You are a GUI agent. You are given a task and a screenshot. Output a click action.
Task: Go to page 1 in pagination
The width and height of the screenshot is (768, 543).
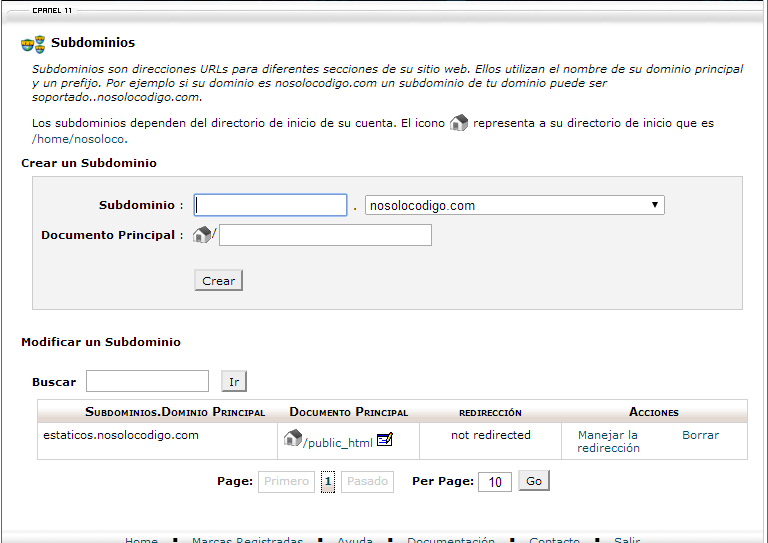(328, 481)
